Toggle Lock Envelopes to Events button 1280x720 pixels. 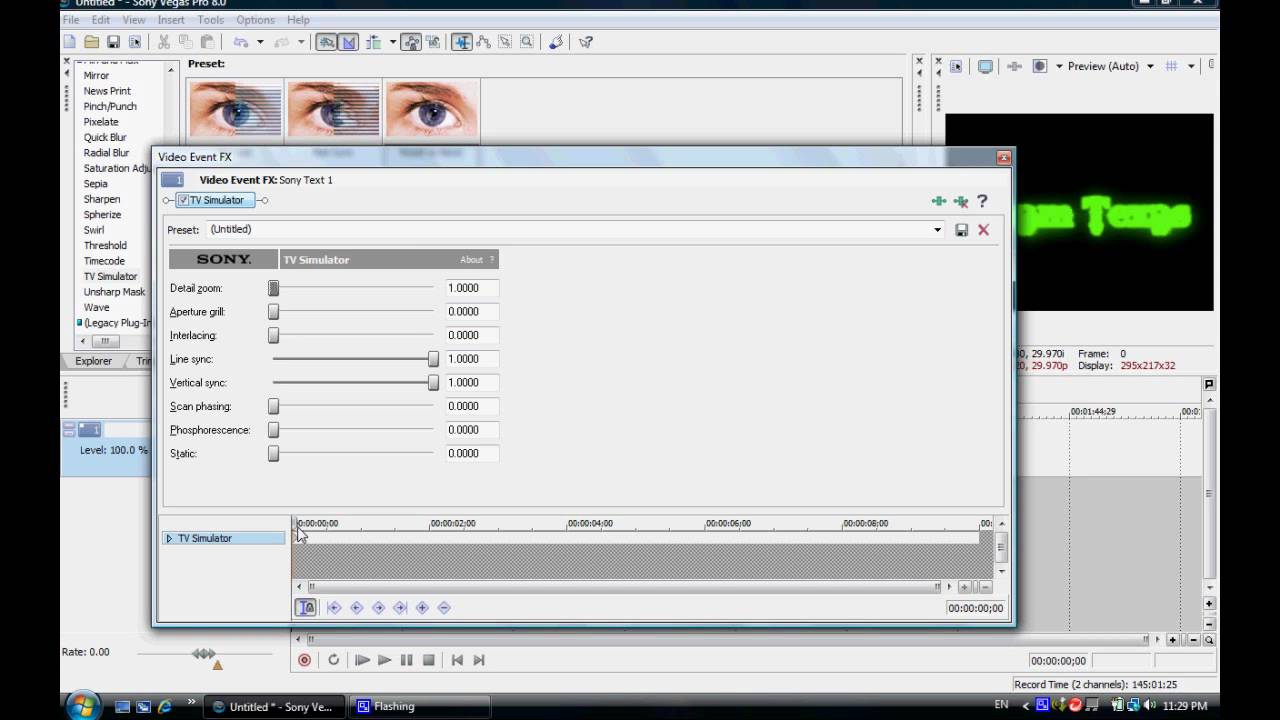coord(411,42)
